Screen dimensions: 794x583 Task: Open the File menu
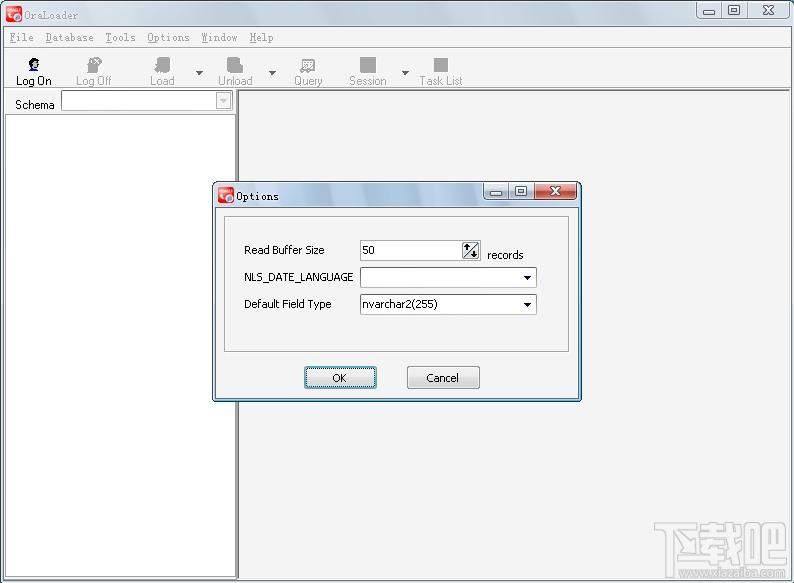(x=22, y=37)
